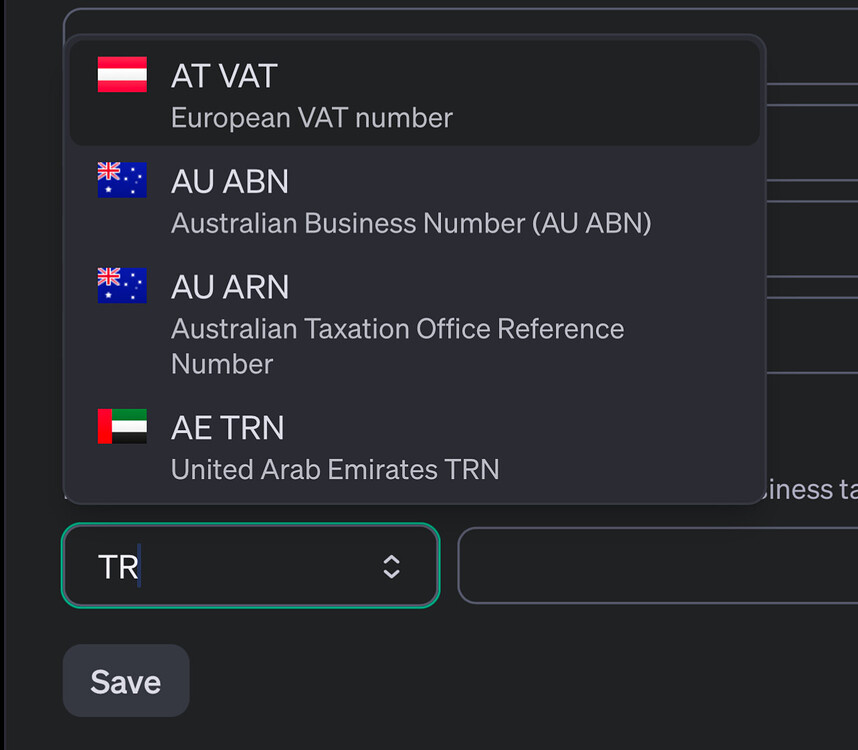
Task: Click the Australian flag next to AU ABN
Action: click(122, 180)
